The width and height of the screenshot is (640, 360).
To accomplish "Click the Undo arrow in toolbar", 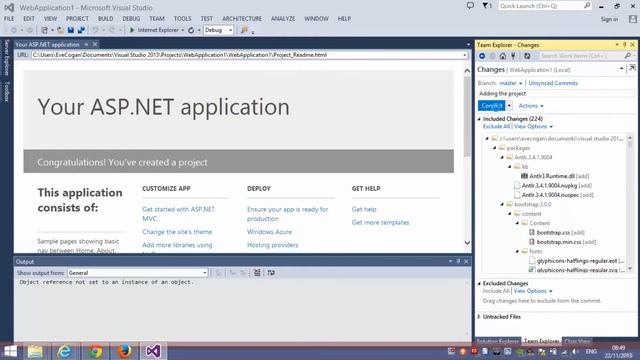I will click(95, 30).
